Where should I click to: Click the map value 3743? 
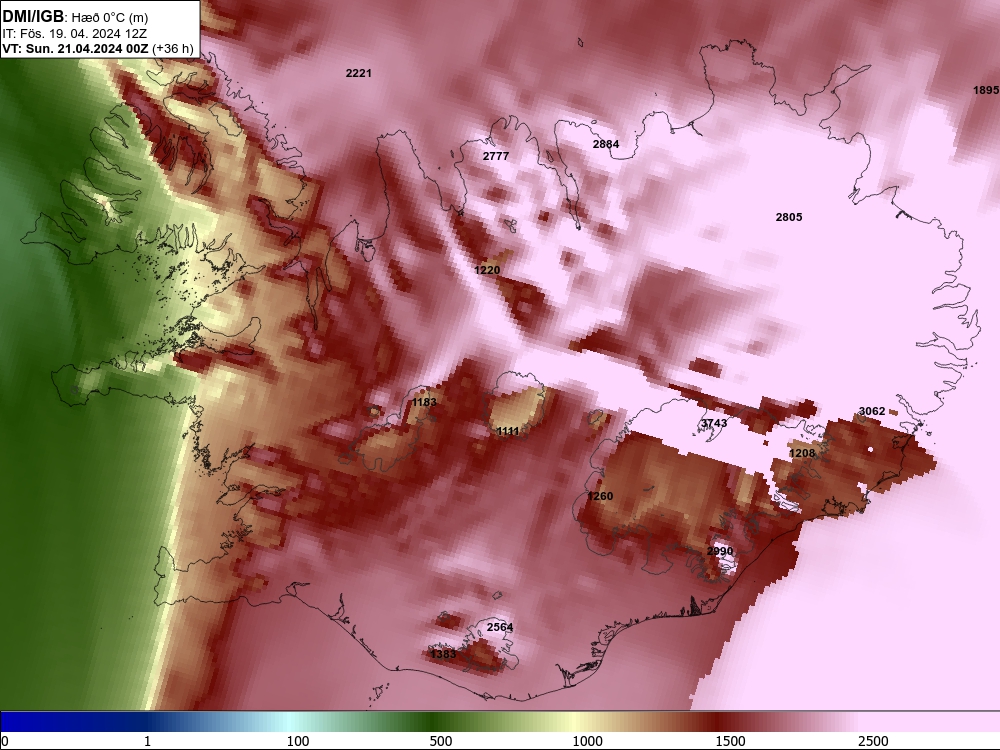point(714,423)
